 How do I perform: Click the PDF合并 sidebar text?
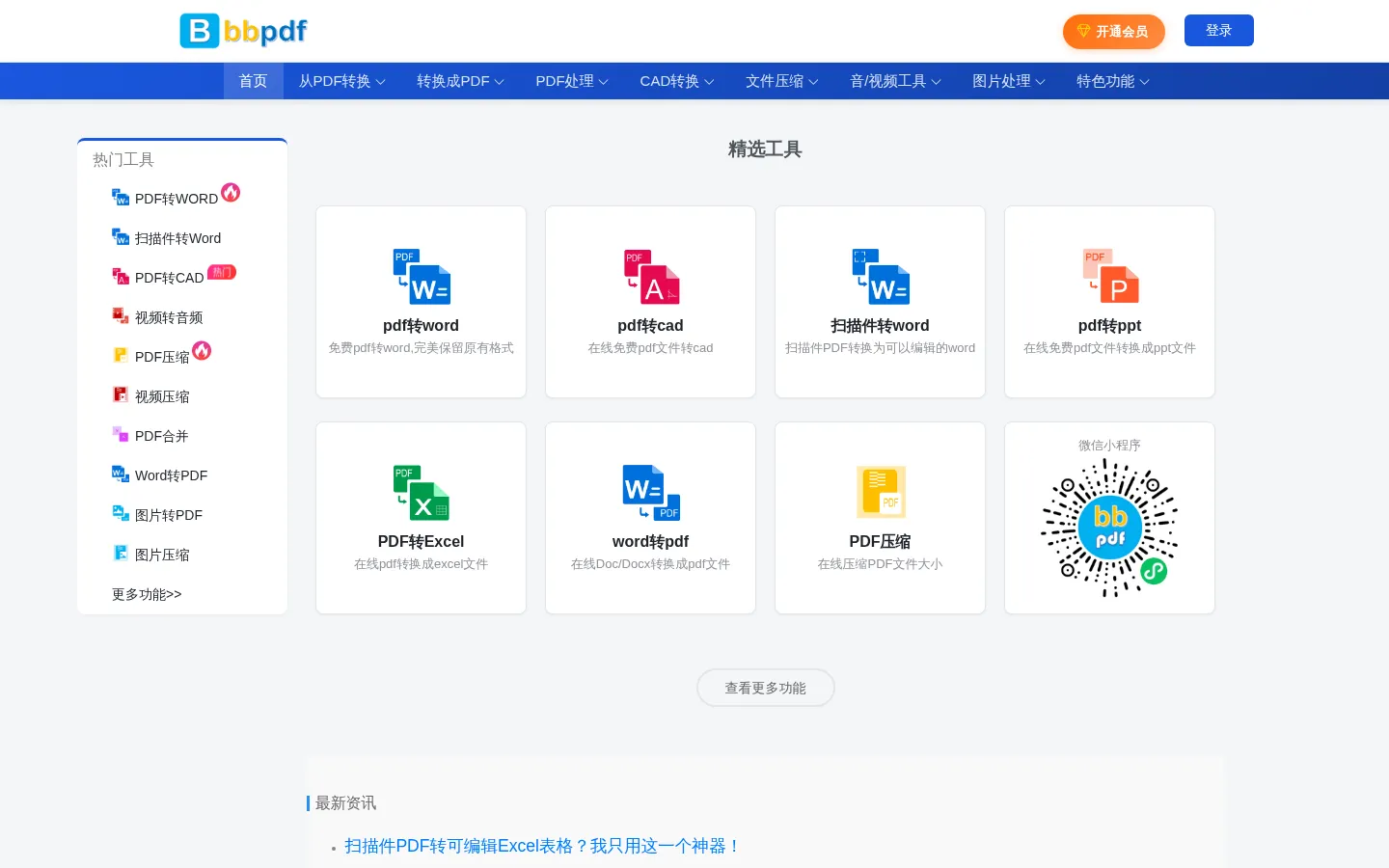click(x=162, y=436)
